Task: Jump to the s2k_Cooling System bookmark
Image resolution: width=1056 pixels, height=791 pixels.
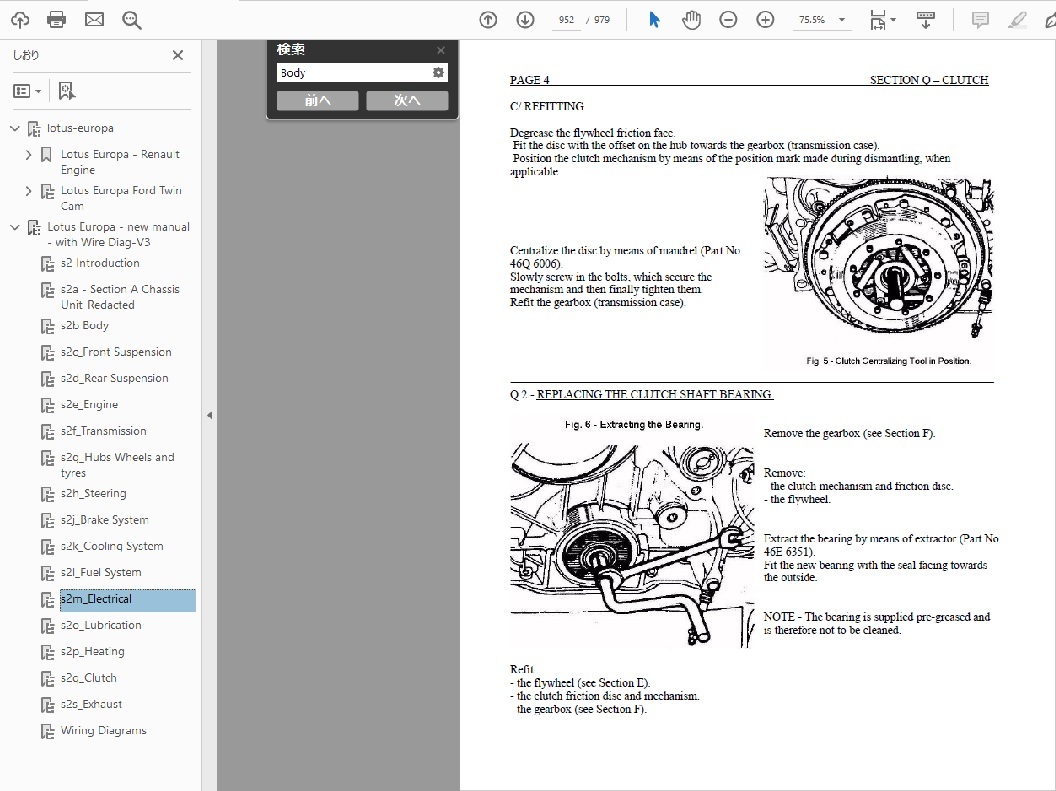Action: [x=112, y=546]
